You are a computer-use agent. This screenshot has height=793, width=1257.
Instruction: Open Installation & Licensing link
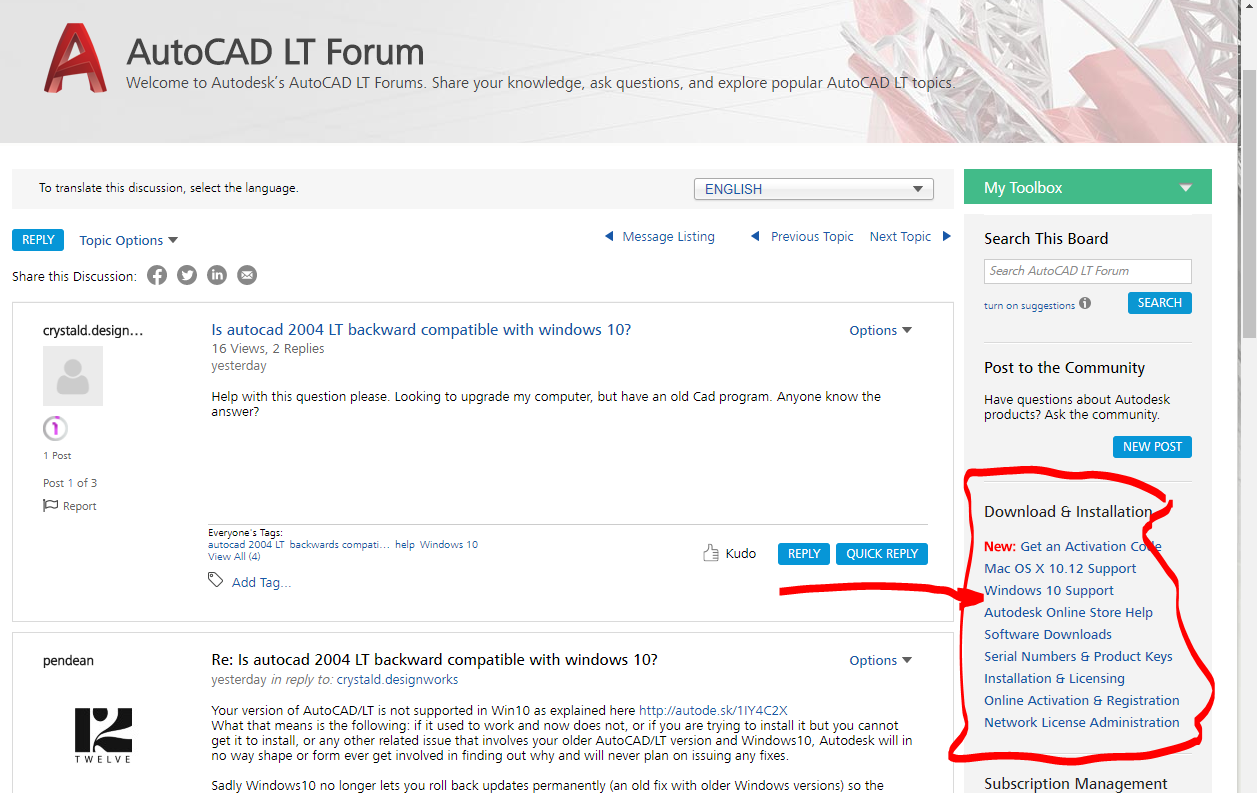(x=1054, y=679)
